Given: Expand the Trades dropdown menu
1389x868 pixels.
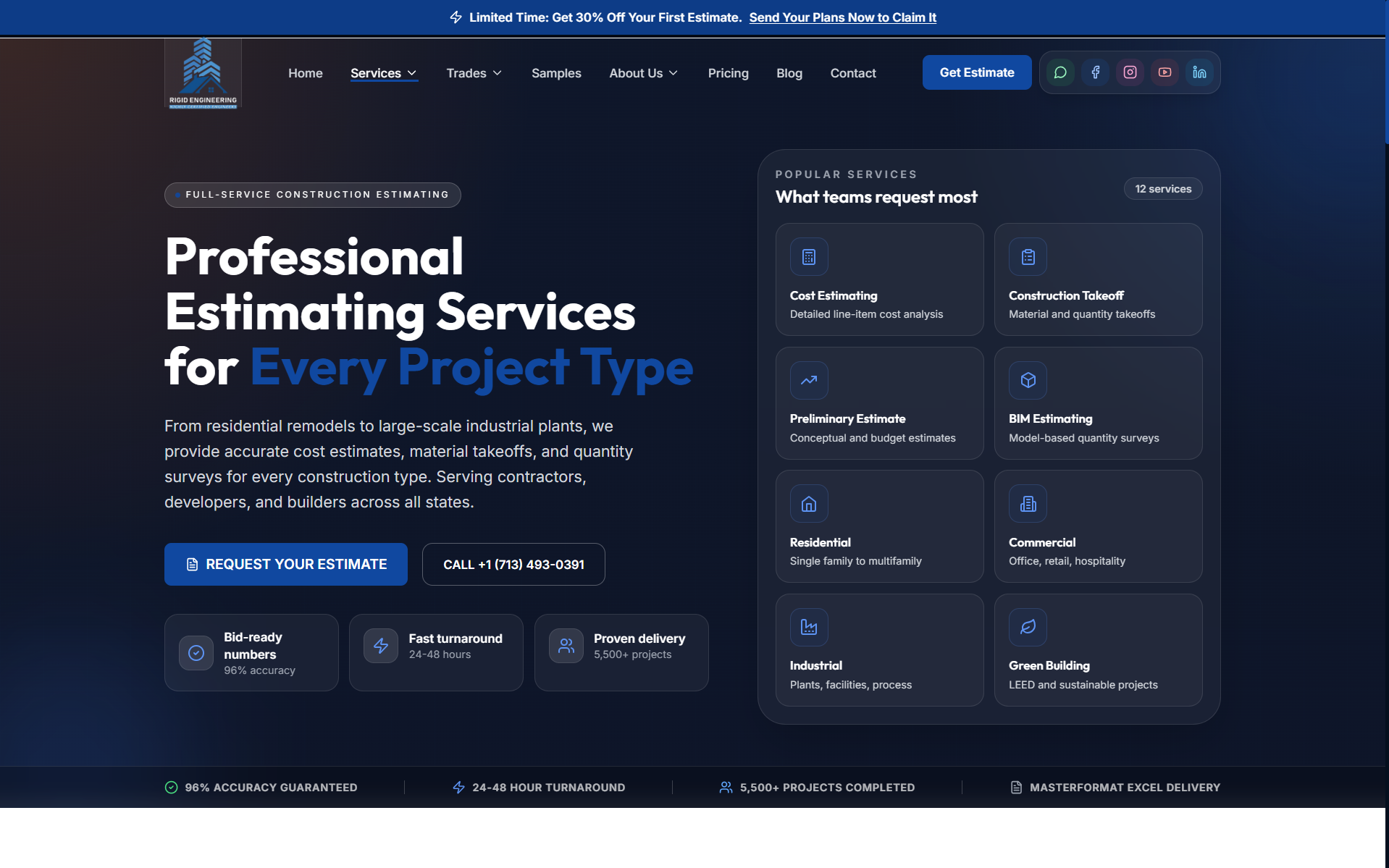Looking at the screenshot, I should (x=474, y=73).
